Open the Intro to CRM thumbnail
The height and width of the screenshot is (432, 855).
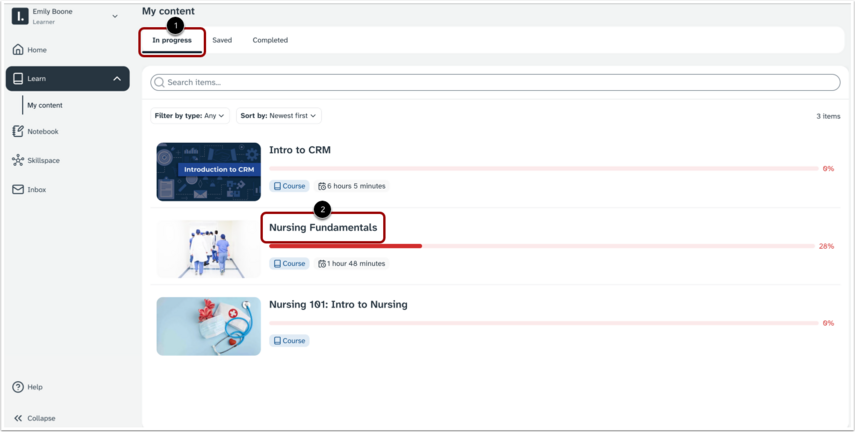[208, 172]
